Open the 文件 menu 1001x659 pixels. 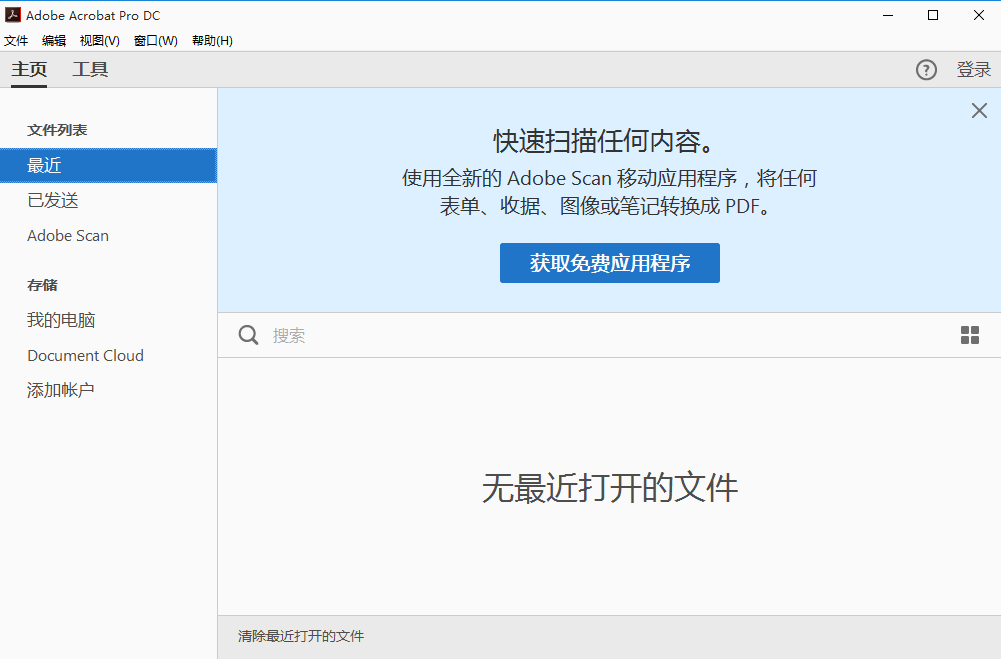pyautogui.click(x=16, y=41)
